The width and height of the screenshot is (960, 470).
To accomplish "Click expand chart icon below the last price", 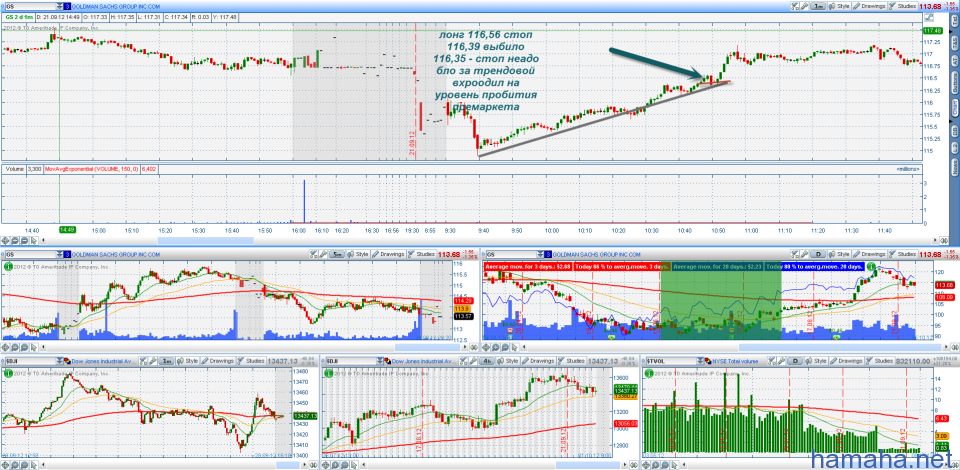I will (928, 17).
